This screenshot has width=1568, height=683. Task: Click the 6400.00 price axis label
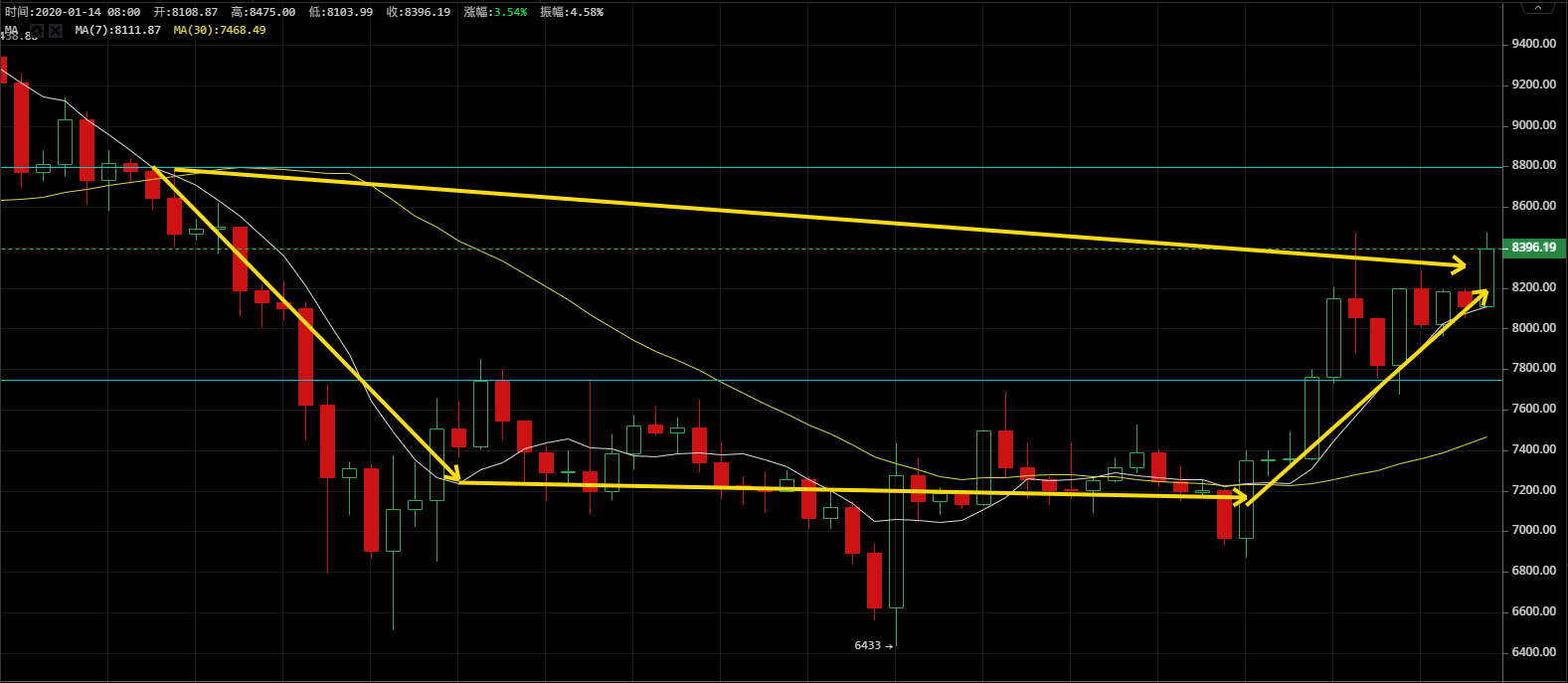point(1534,652)
